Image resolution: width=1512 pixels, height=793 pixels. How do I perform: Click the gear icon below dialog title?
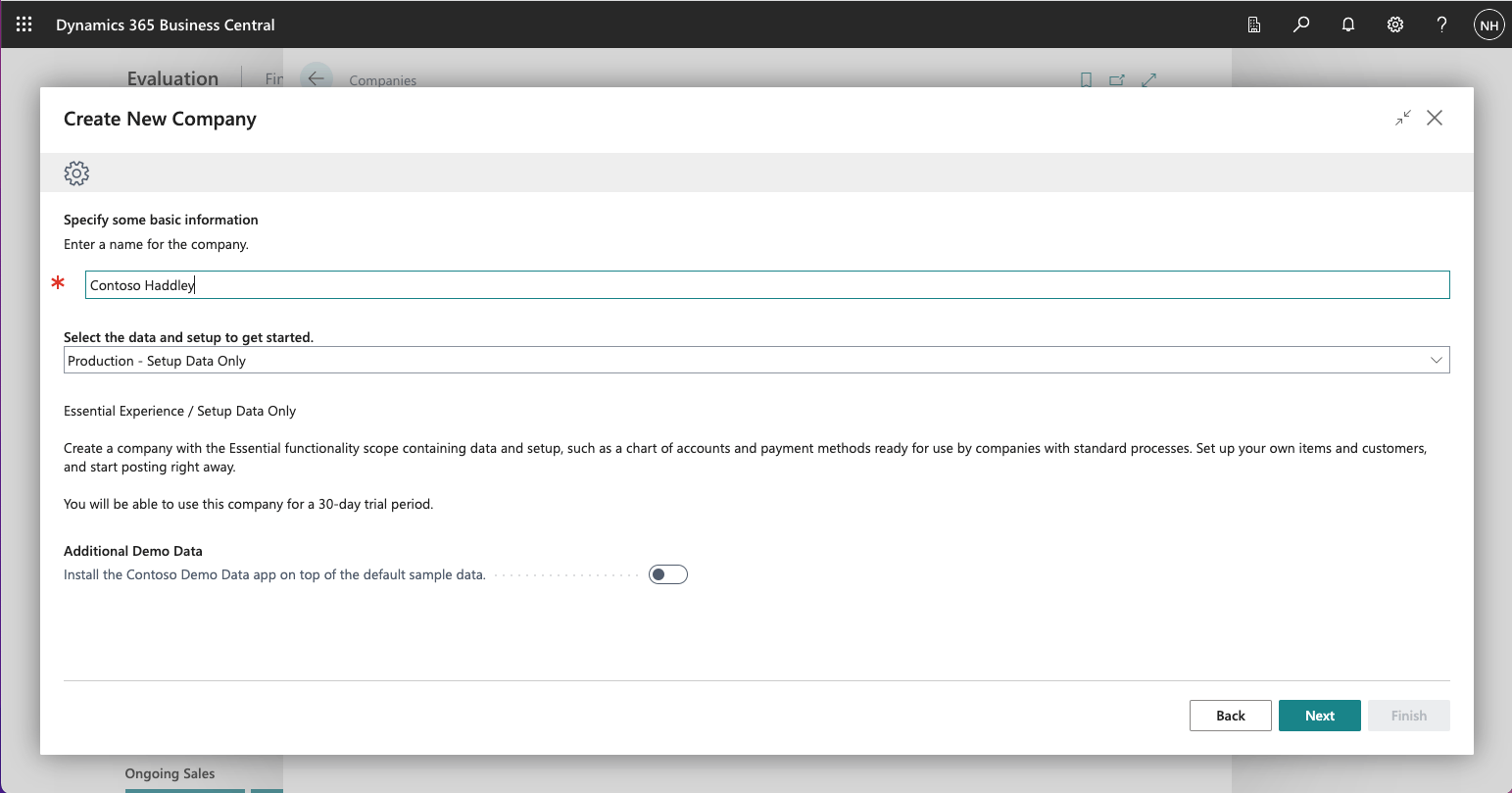pos(76,173)
